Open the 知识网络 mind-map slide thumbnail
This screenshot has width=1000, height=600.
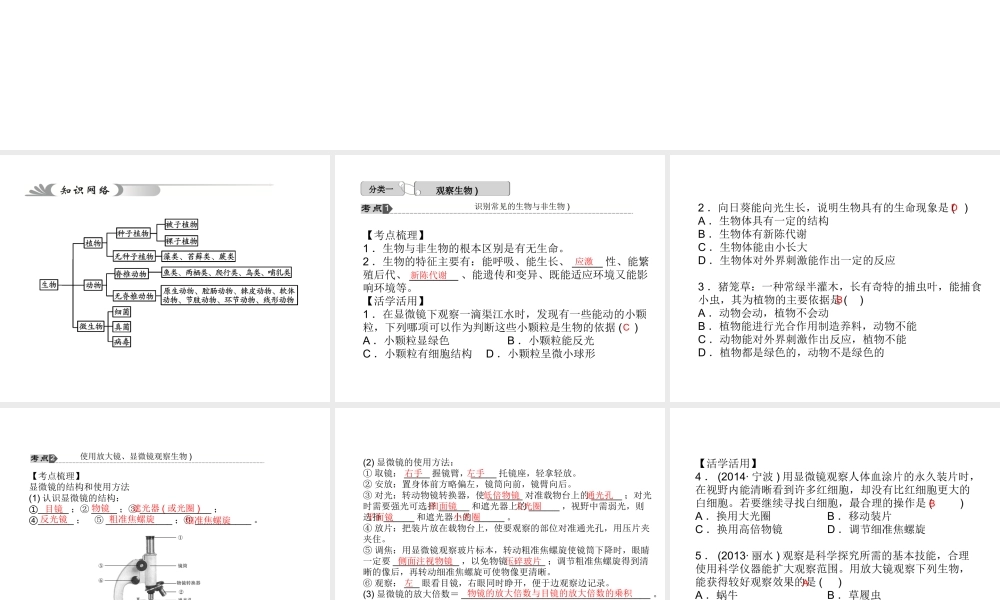165,278
